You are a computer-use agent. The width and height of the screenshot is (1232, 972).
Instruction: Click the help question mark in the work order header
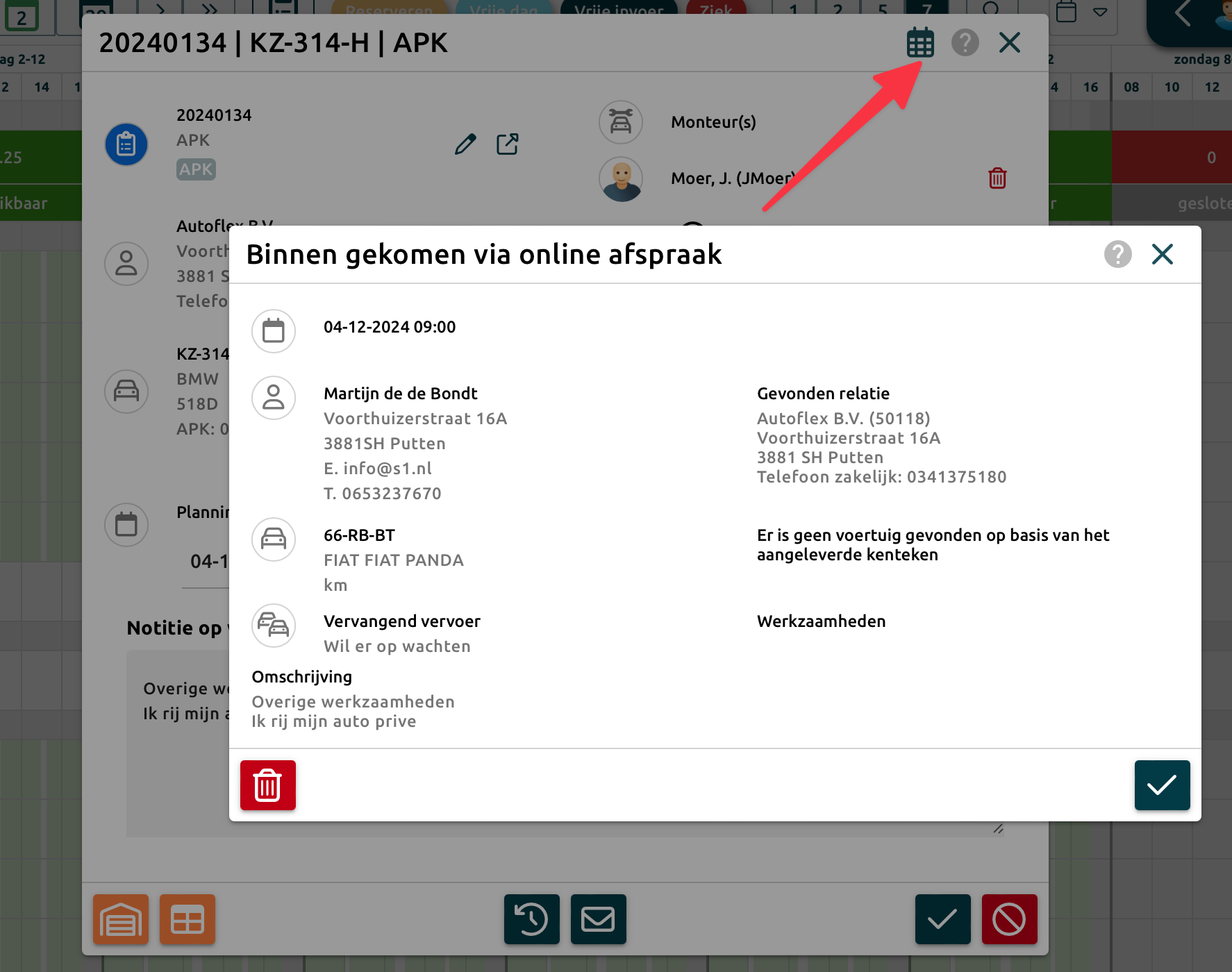pos(965,43)
